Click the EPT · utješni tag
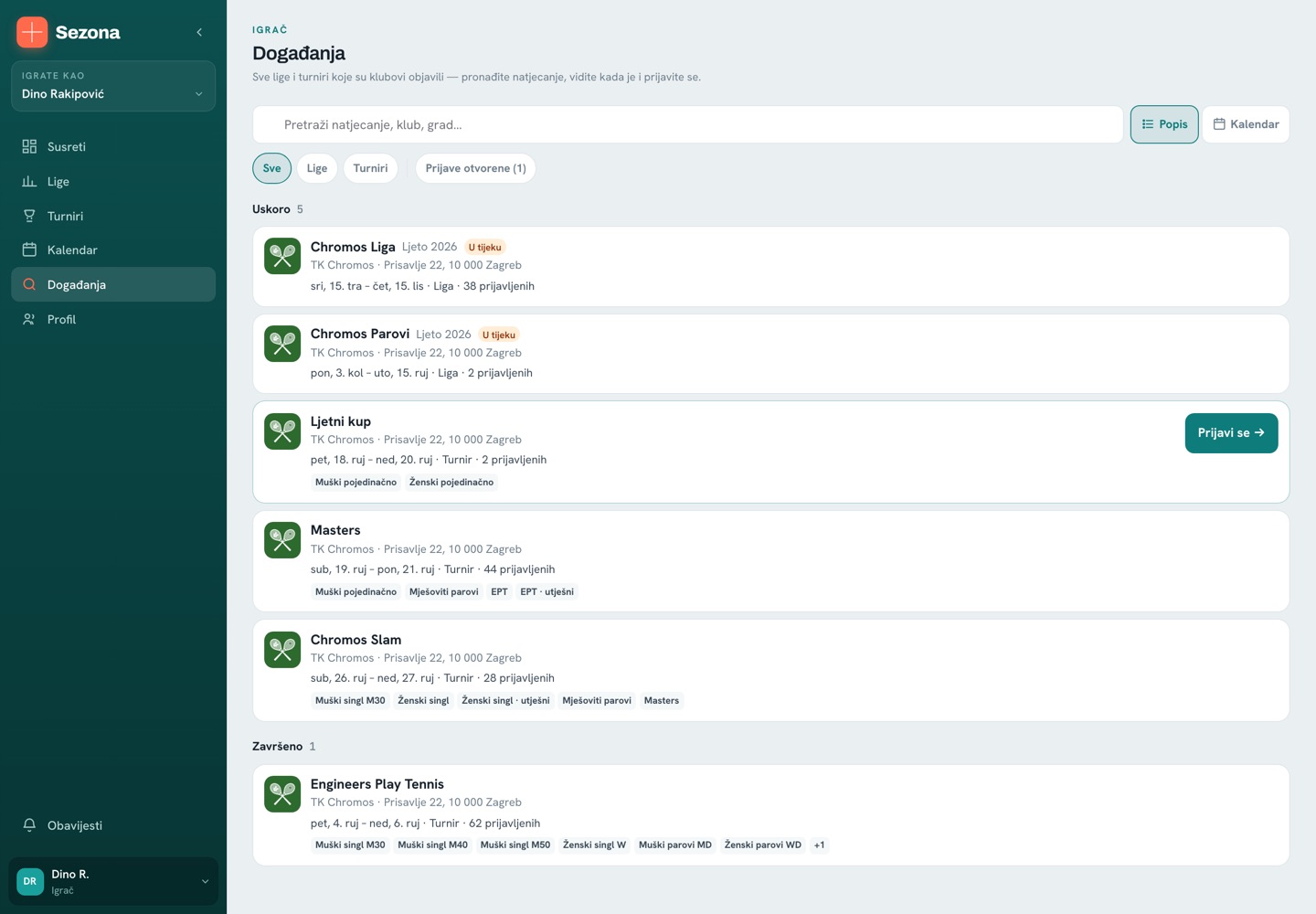The width and height of the screenshot is (1316, 914). 547,592
